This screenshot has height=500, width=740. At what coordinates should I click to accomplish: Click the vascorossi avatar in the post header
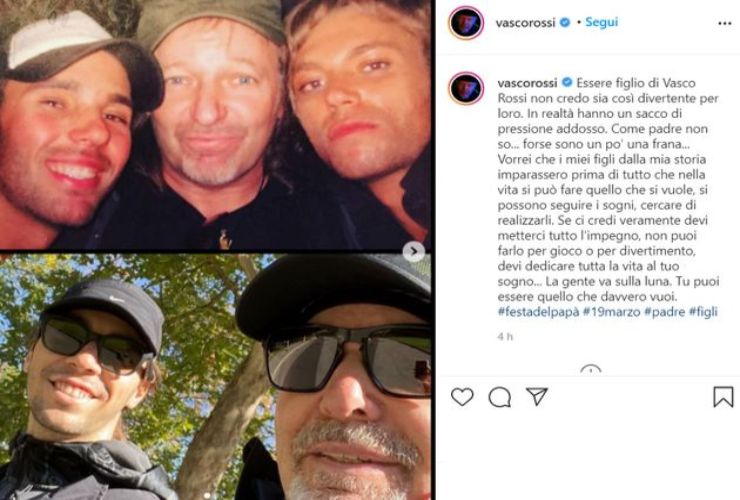click(x=466, y=22)
